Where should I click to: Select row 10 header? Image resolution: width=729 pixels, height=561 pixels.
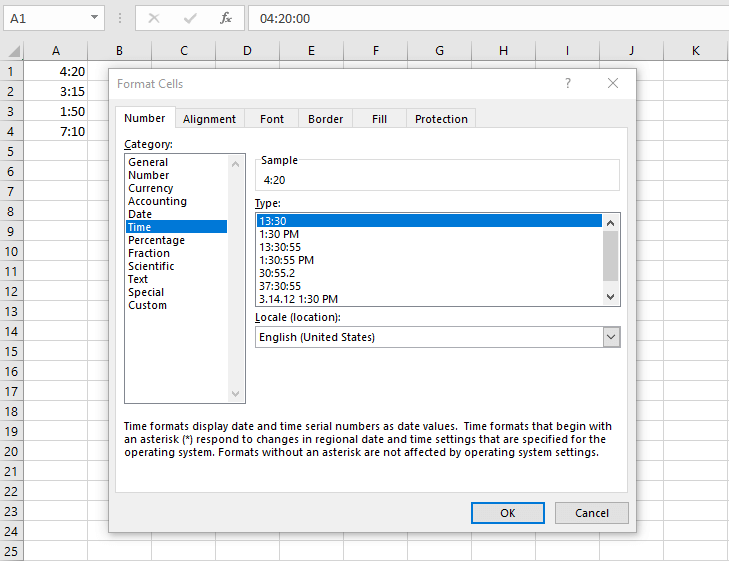tap(11, 251)
